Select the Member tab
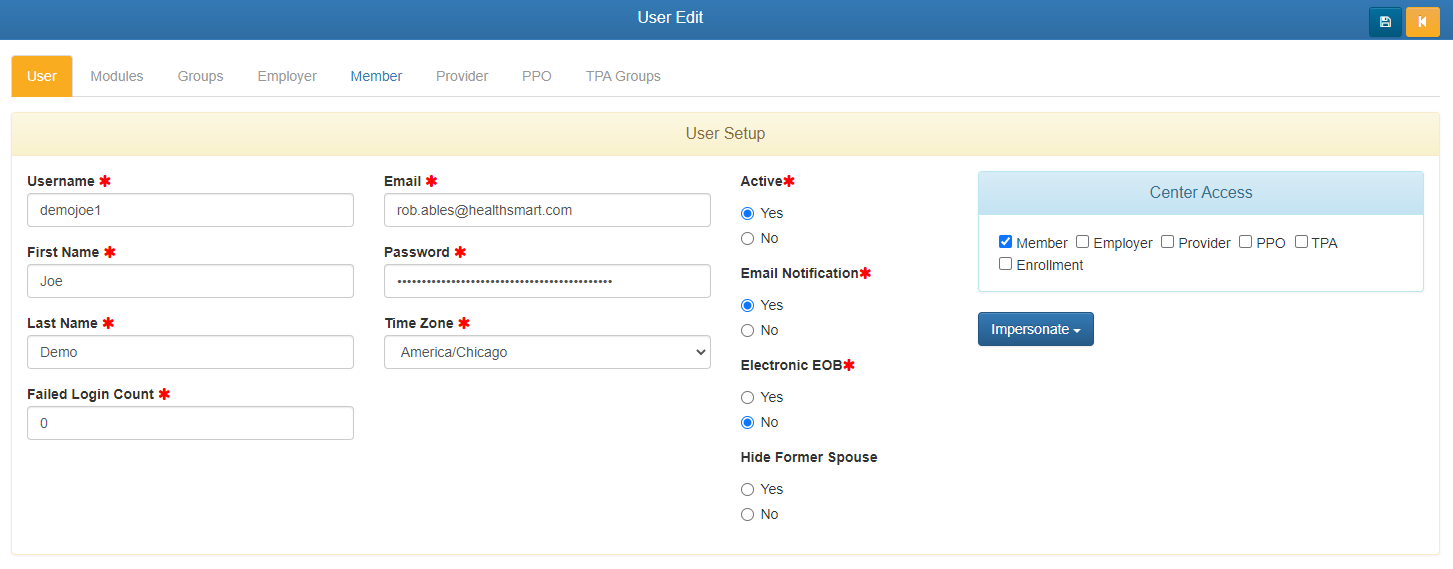The image size is (1453, 569). click(376, 76)
